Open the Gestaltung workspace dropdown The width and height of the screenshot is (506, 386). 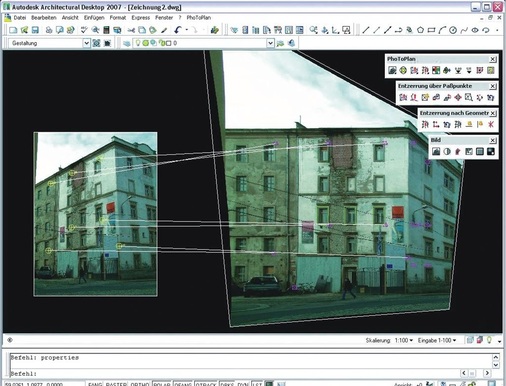[x=86, y=43]
